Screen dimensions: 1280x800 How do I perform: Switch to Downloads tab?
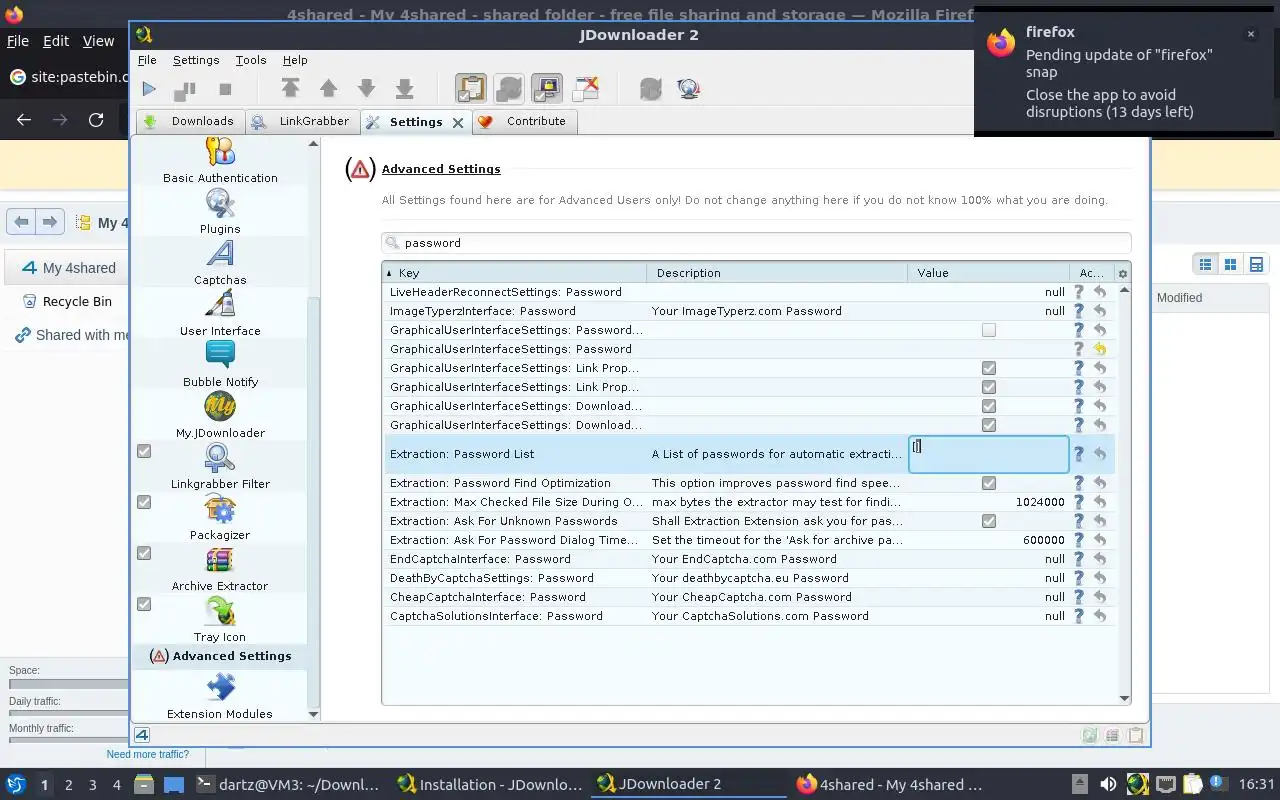pos(189,121)
